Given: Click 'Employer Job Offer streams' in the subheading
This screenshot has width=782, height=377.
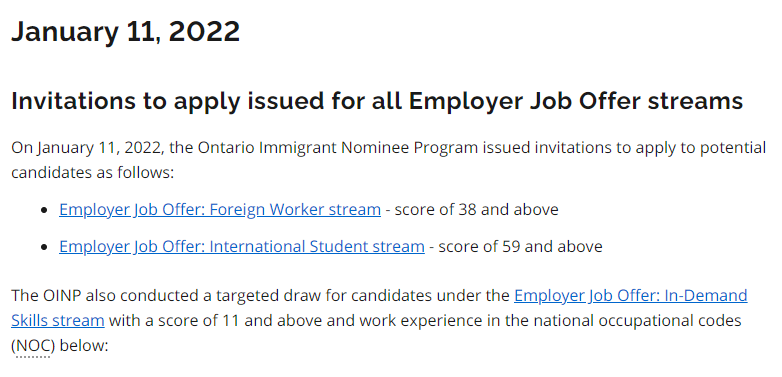Looking at the screenshot, I should coord(576,101).
